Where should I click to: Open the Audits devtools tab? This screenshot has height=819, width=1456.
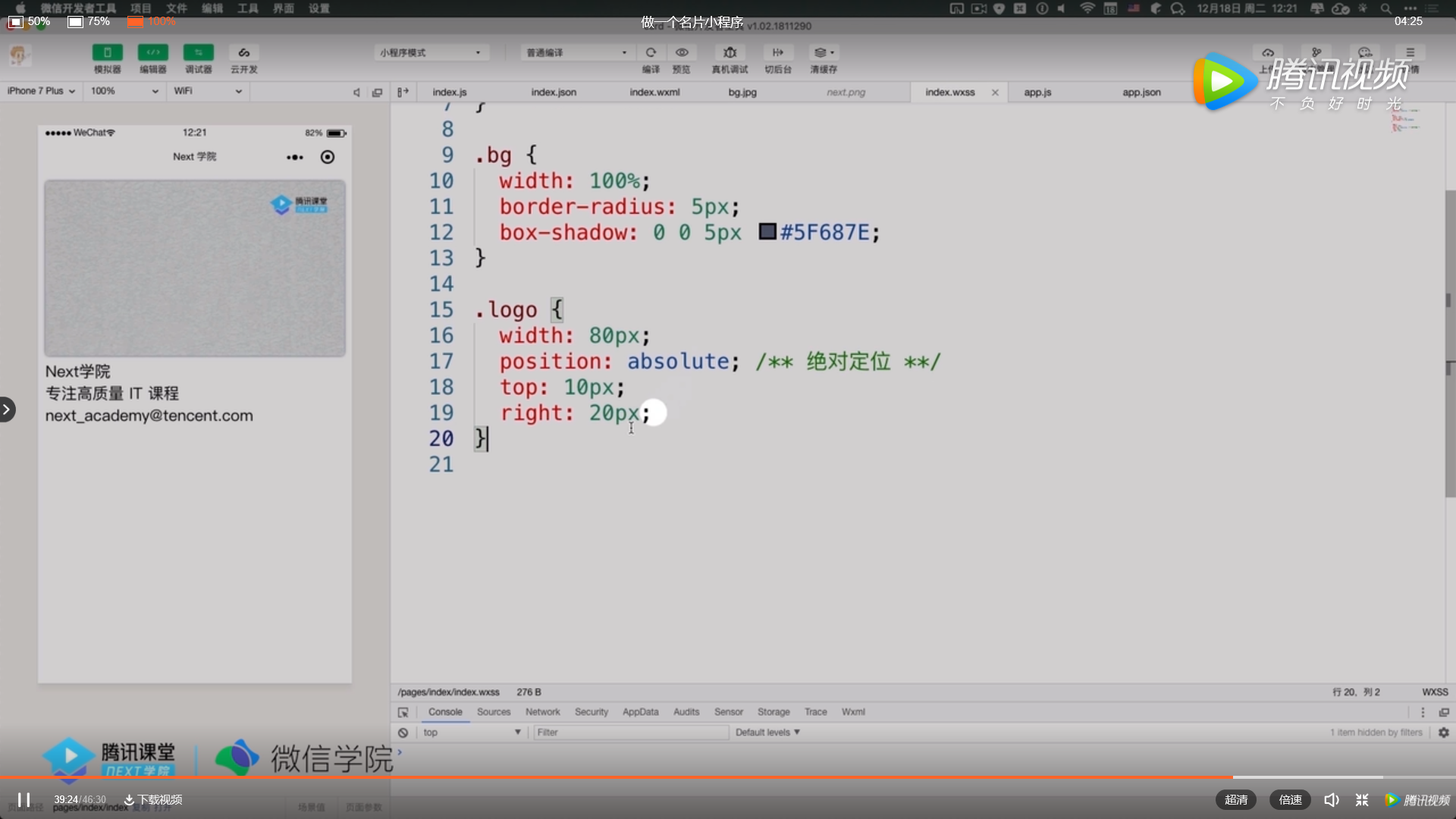tap(686, 711)
